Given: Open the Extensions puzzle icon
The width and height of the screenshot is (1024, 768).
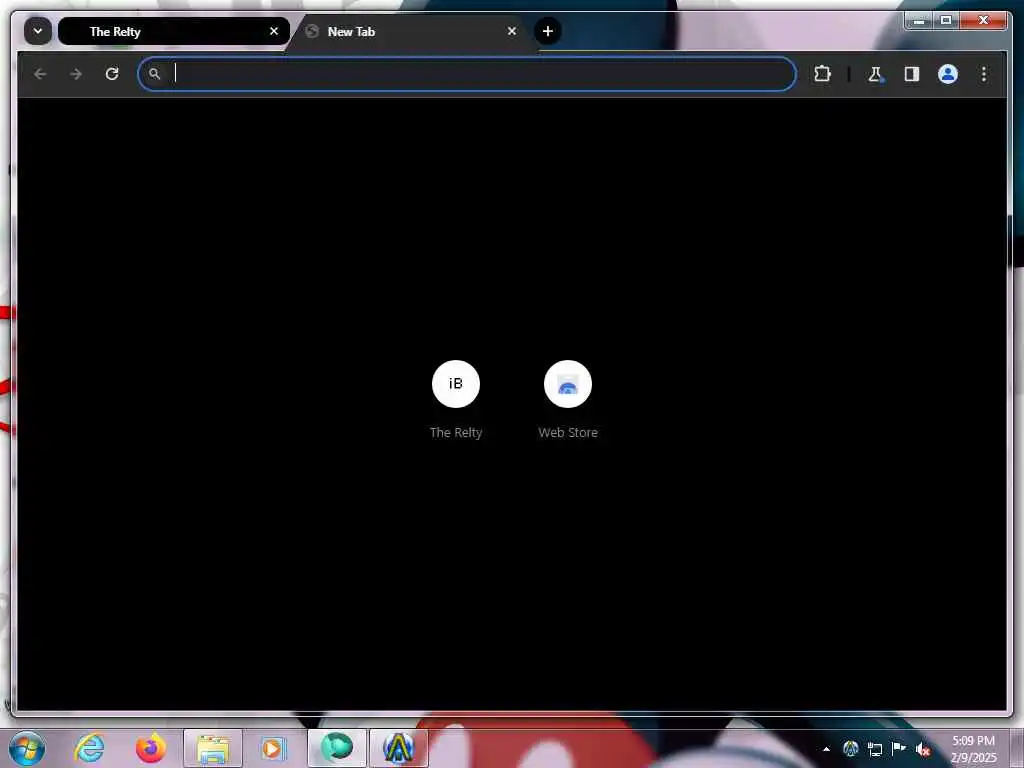Looking at the screenshot, I should click(822, 74).
